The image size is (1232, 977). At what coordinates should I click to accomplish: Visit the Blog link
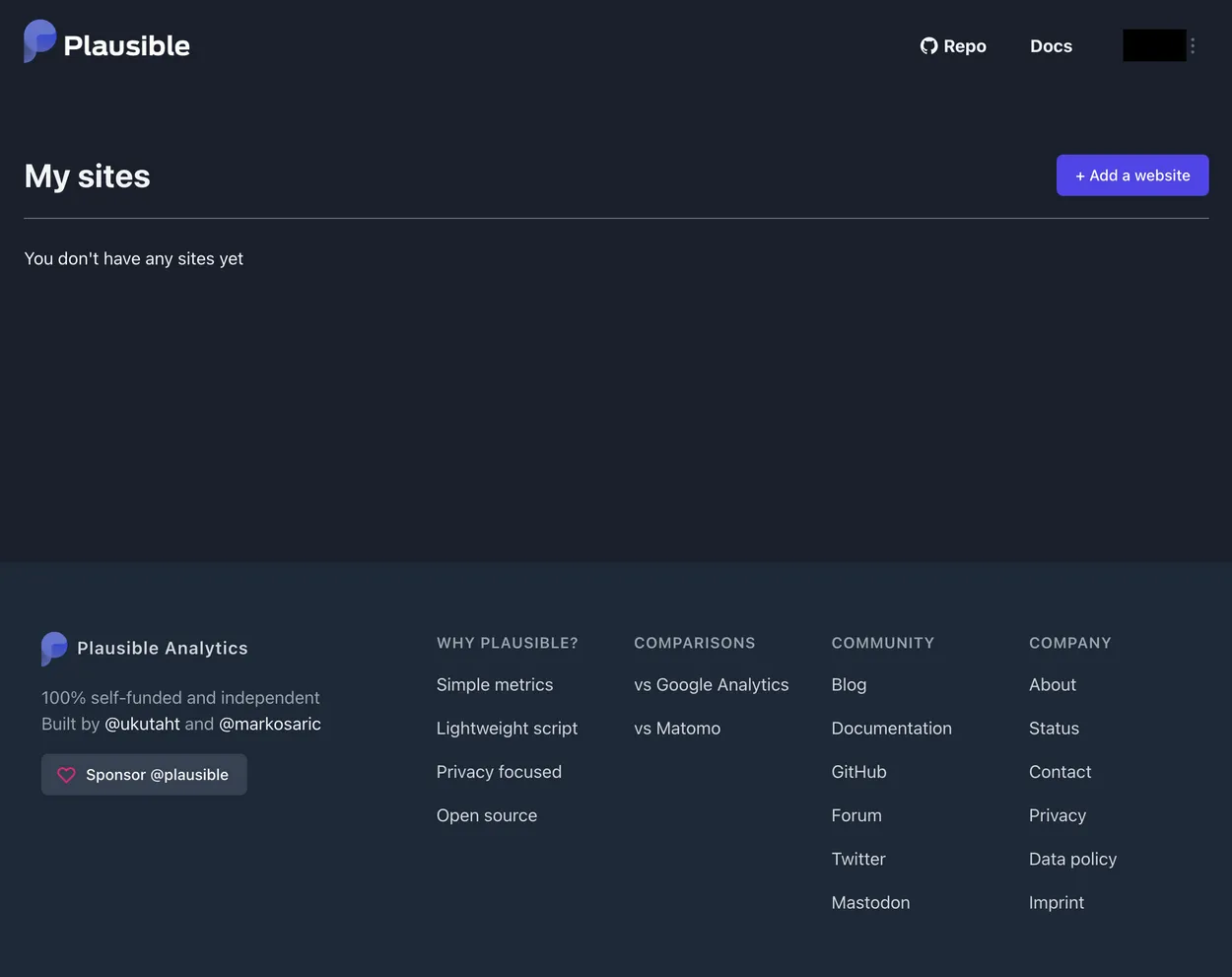click(x=849, y=683)
